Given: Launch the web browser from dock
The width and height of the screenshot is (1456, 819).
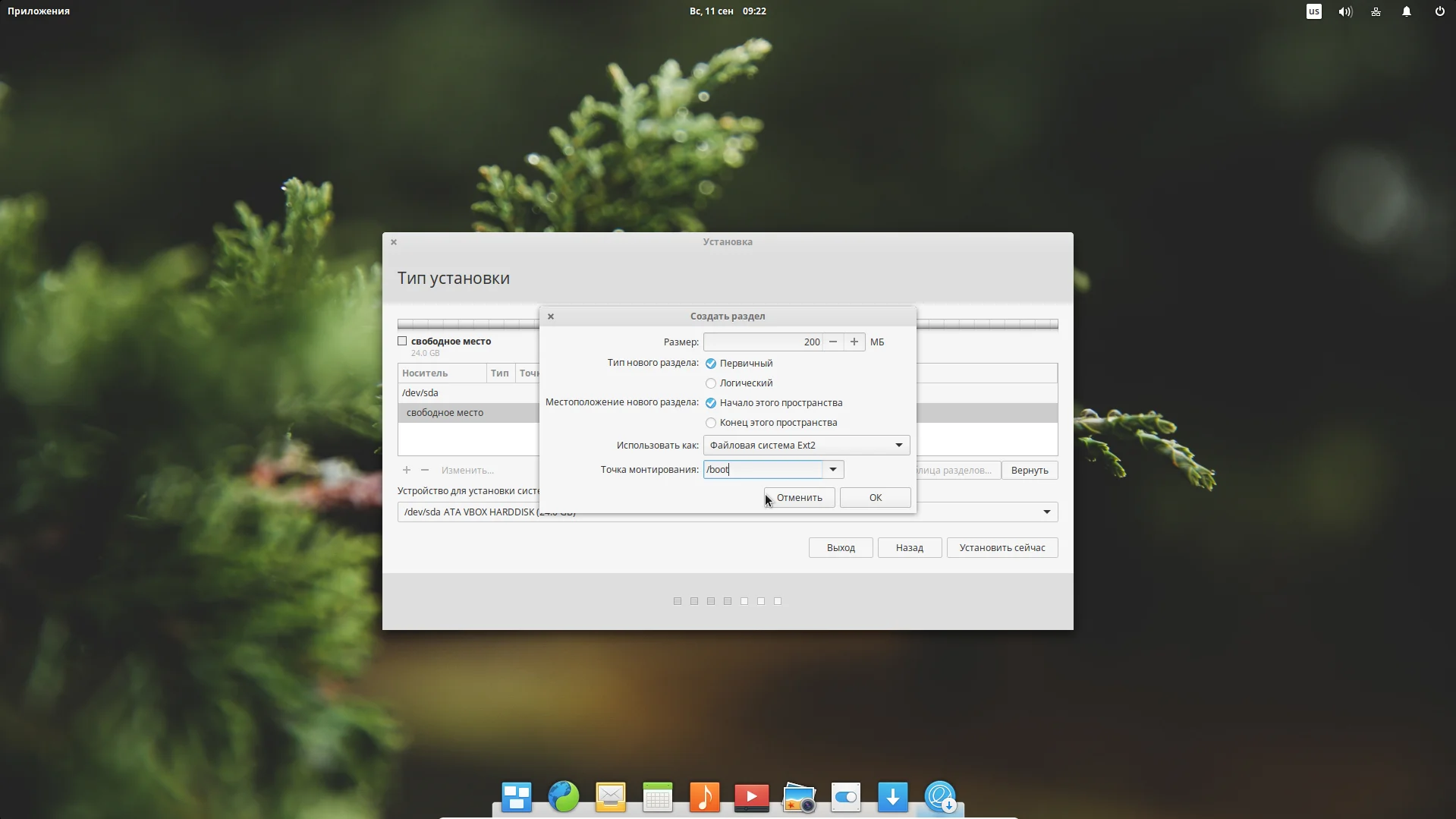Looking at the screenshot, I should point(564,797).
